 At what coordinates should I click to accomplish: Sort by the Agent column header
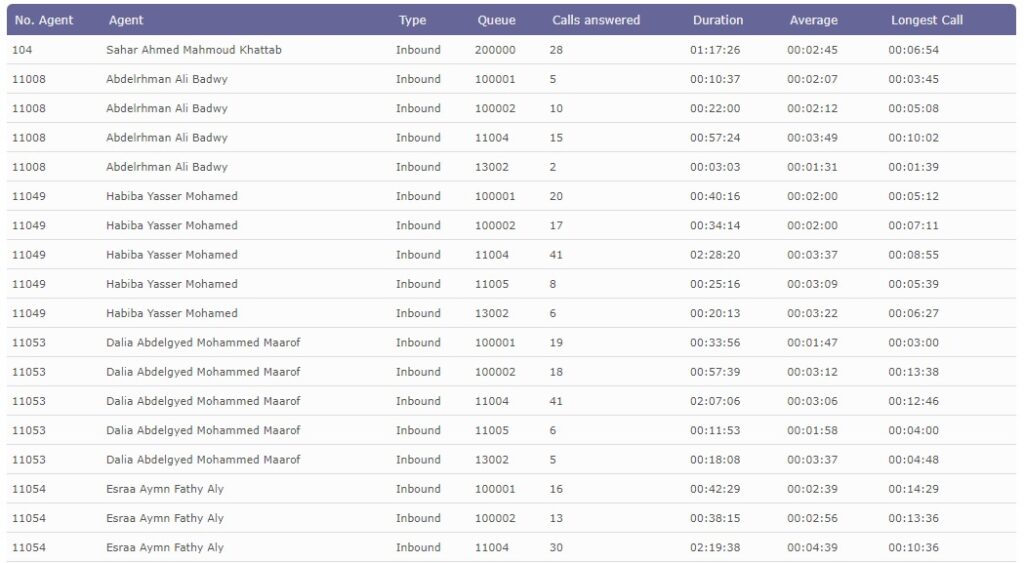click(126, 20)
